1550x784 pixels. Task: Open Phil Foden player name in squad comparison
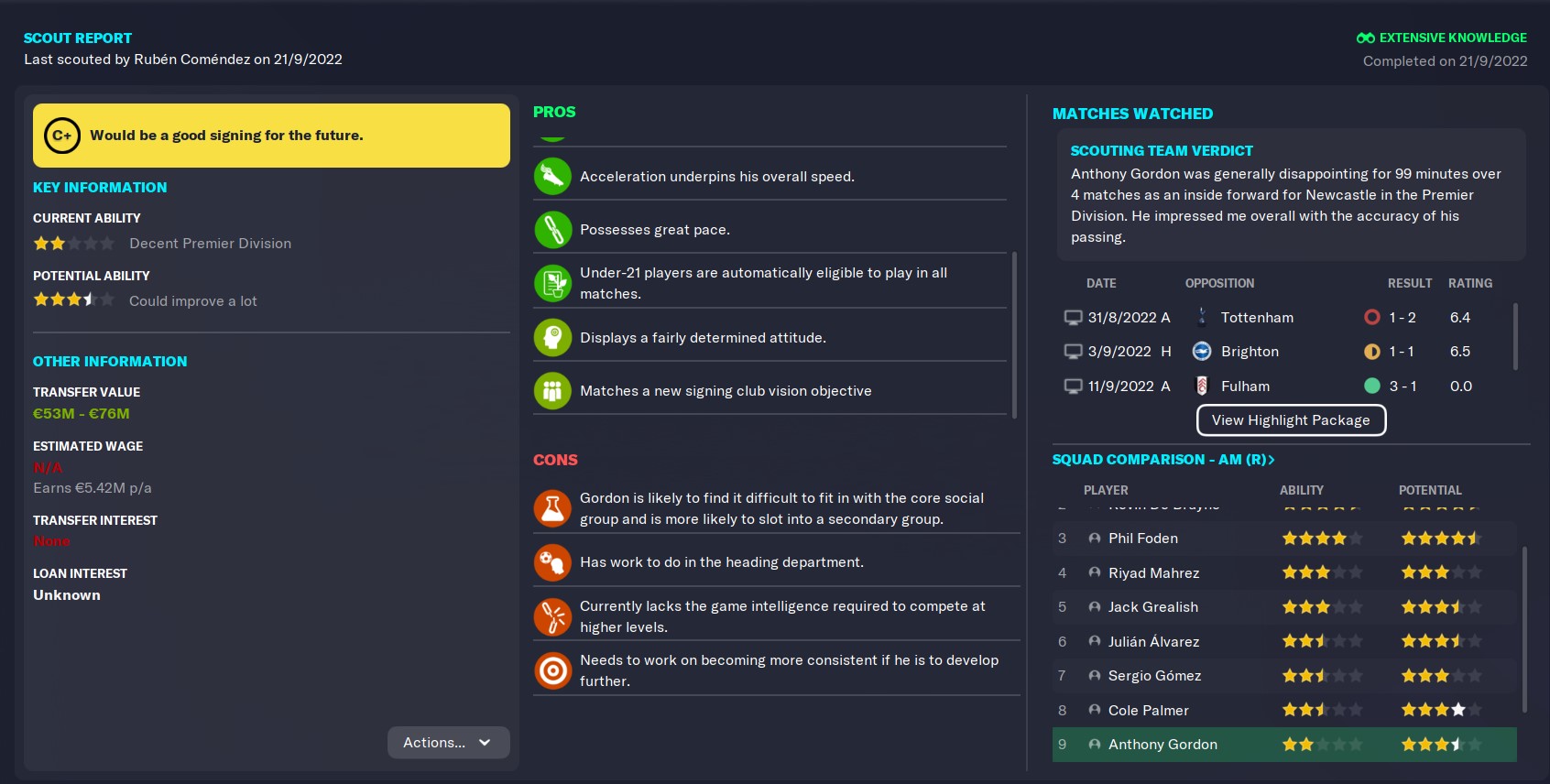click(1143, 539)
